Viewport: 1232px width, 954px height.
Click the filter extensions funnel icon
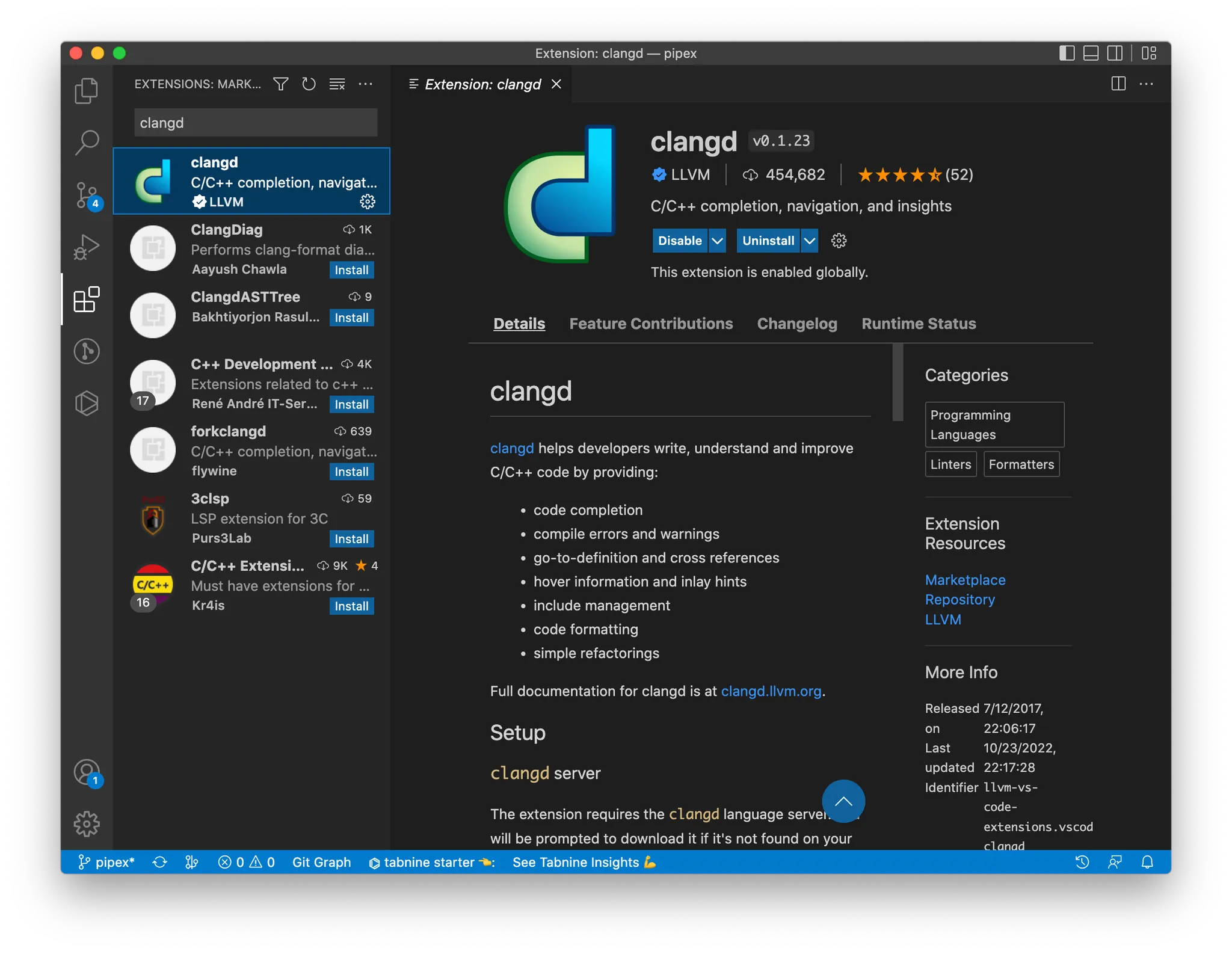[x=281, y=84]
